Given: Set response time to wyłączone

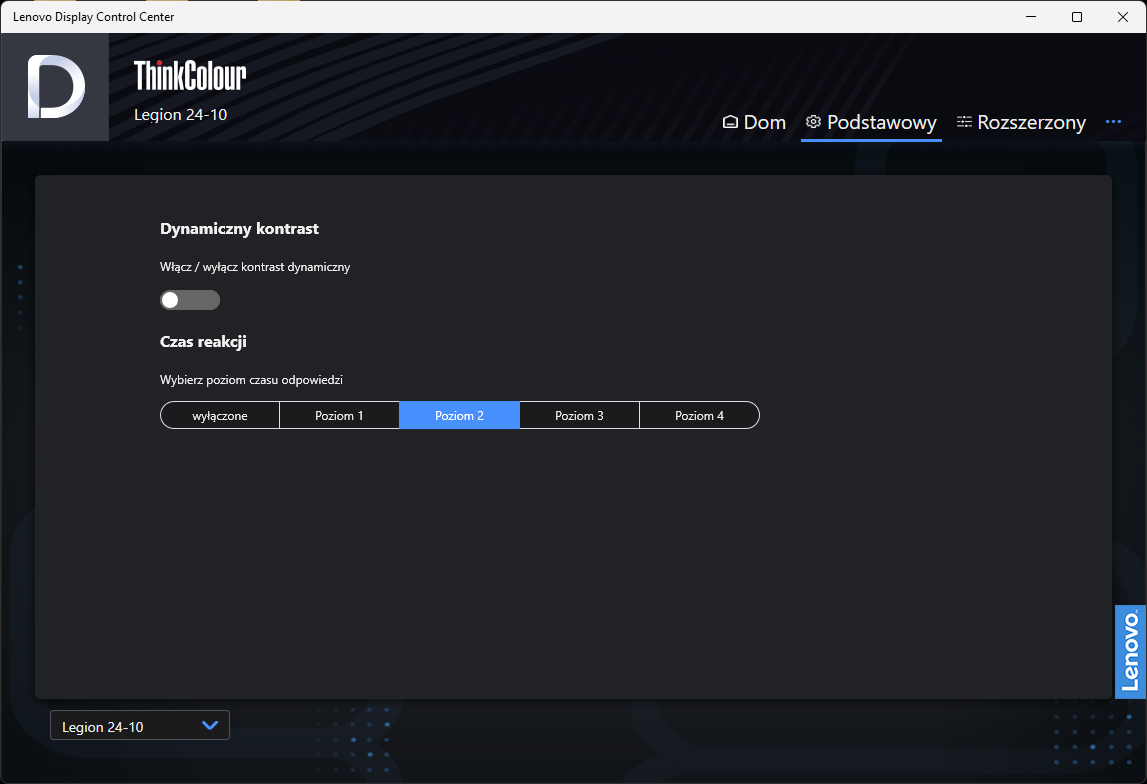Looking at the screenshot, I should click(220, 415).
